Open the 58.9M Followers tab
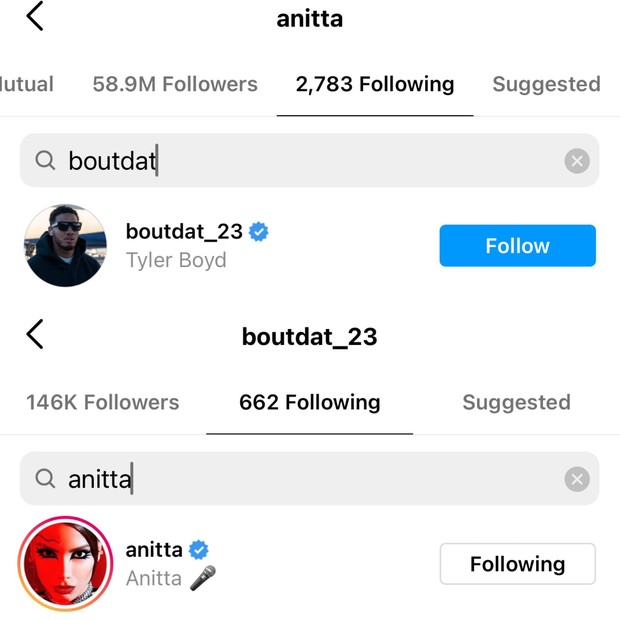This screenshot has height=620, width=620. coord(175,85)
